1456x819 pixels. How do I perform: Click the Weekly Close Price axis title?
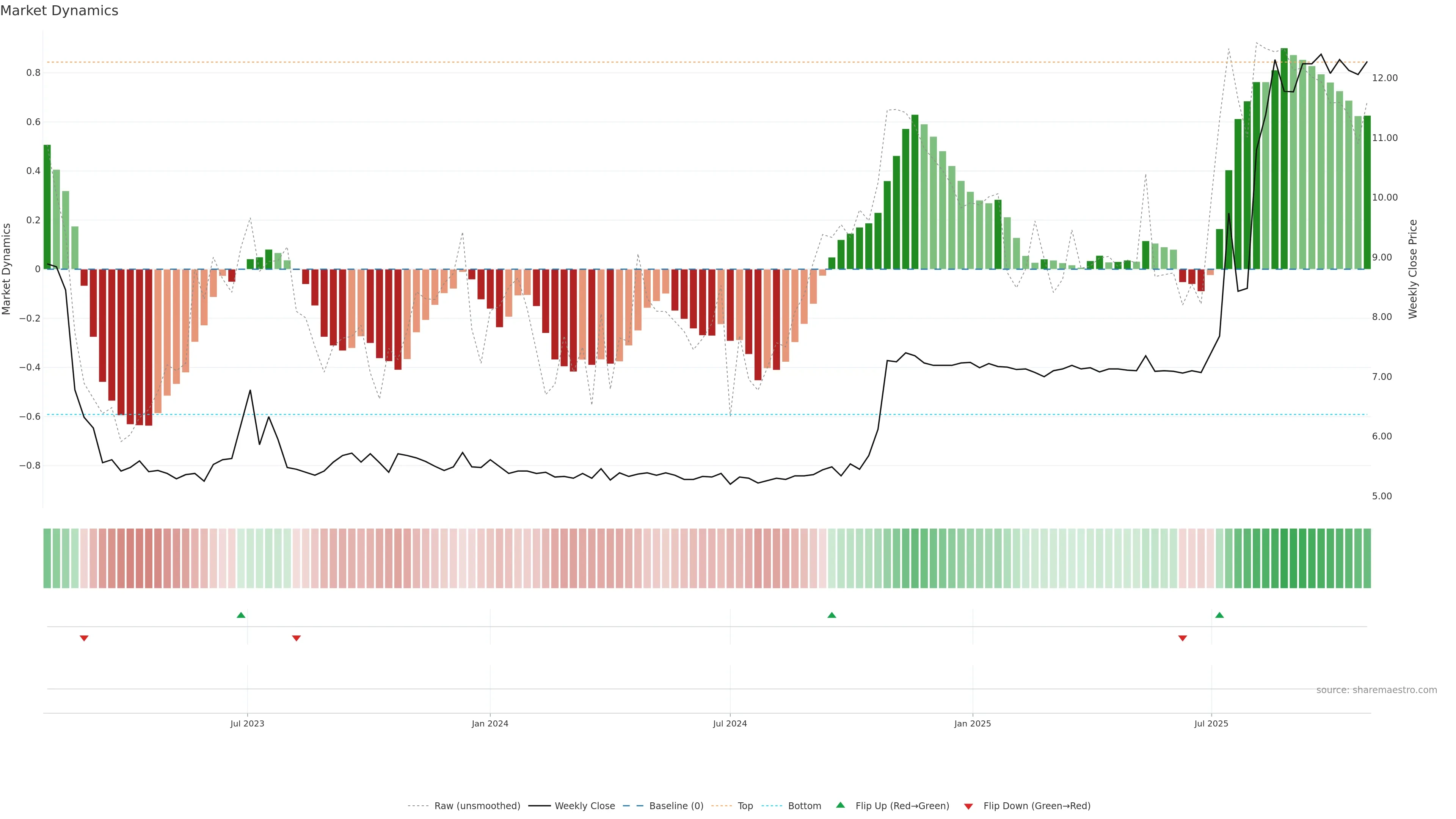coord(1412,269)
